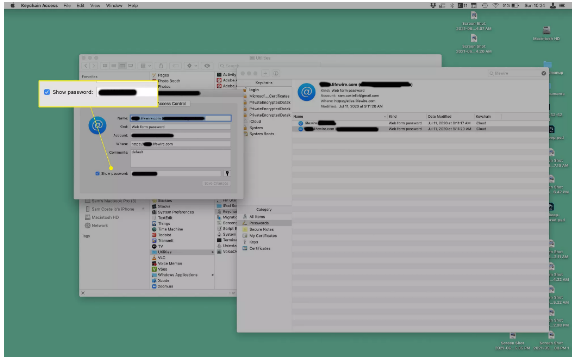The image size is (577, 361).
Task: Click the Comments text area
Action: pyautogui.click(x=181, y=158)
